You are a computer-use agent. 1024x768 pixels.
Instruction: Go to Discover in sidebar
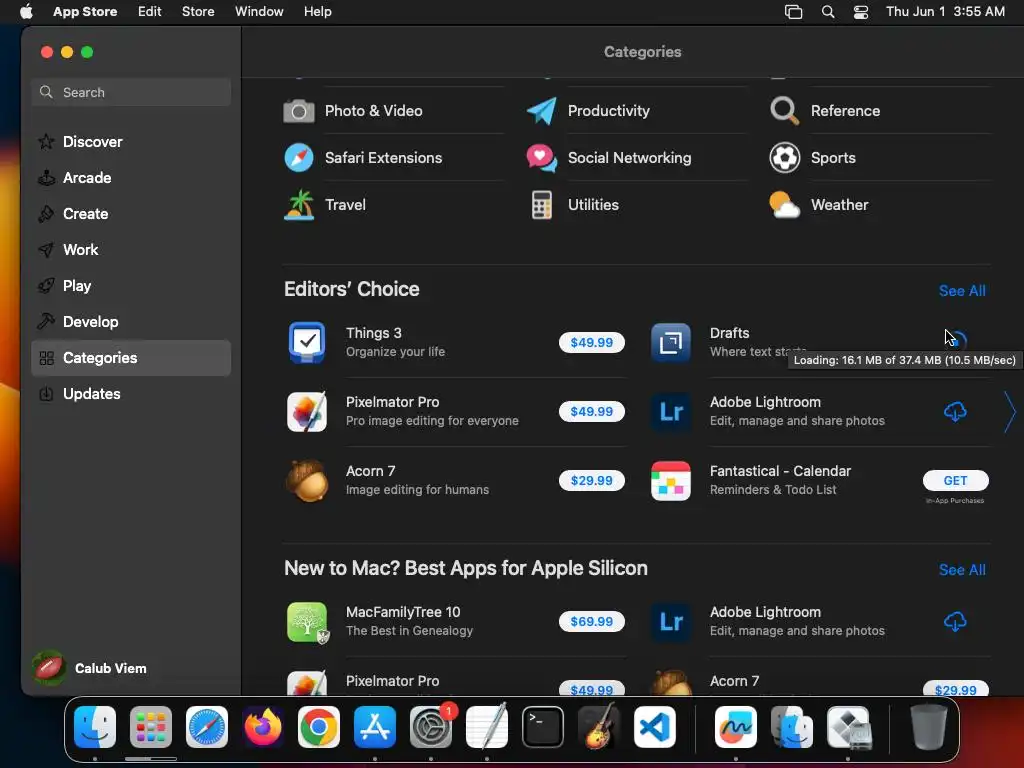(131, 142)
